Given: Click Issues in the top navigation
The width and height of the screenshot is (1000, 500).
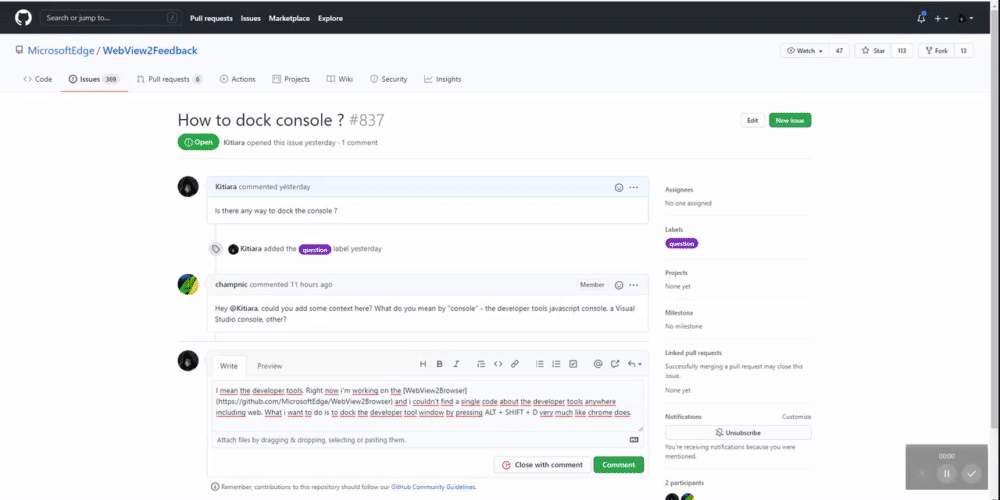Looking at the screenshot, I should click(251, 18).
